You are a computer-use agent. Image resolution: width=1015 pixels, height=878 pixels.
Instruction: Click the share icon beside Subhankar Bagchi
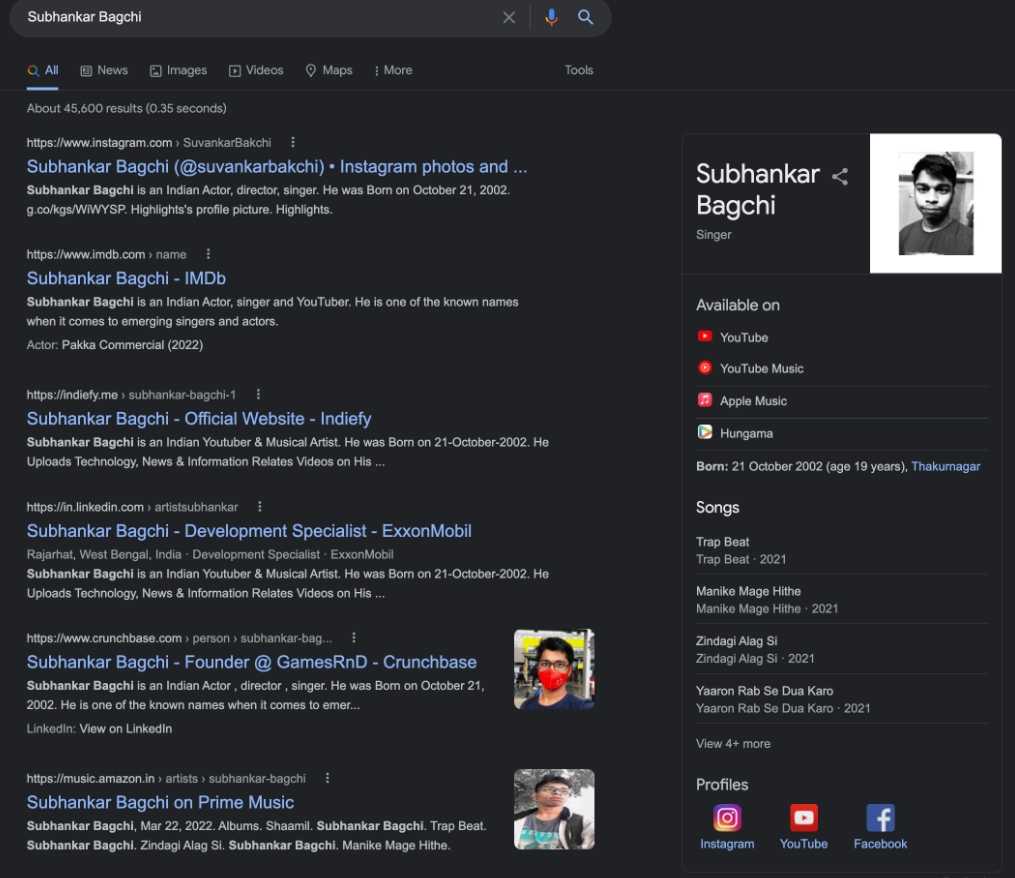point(840,177)
